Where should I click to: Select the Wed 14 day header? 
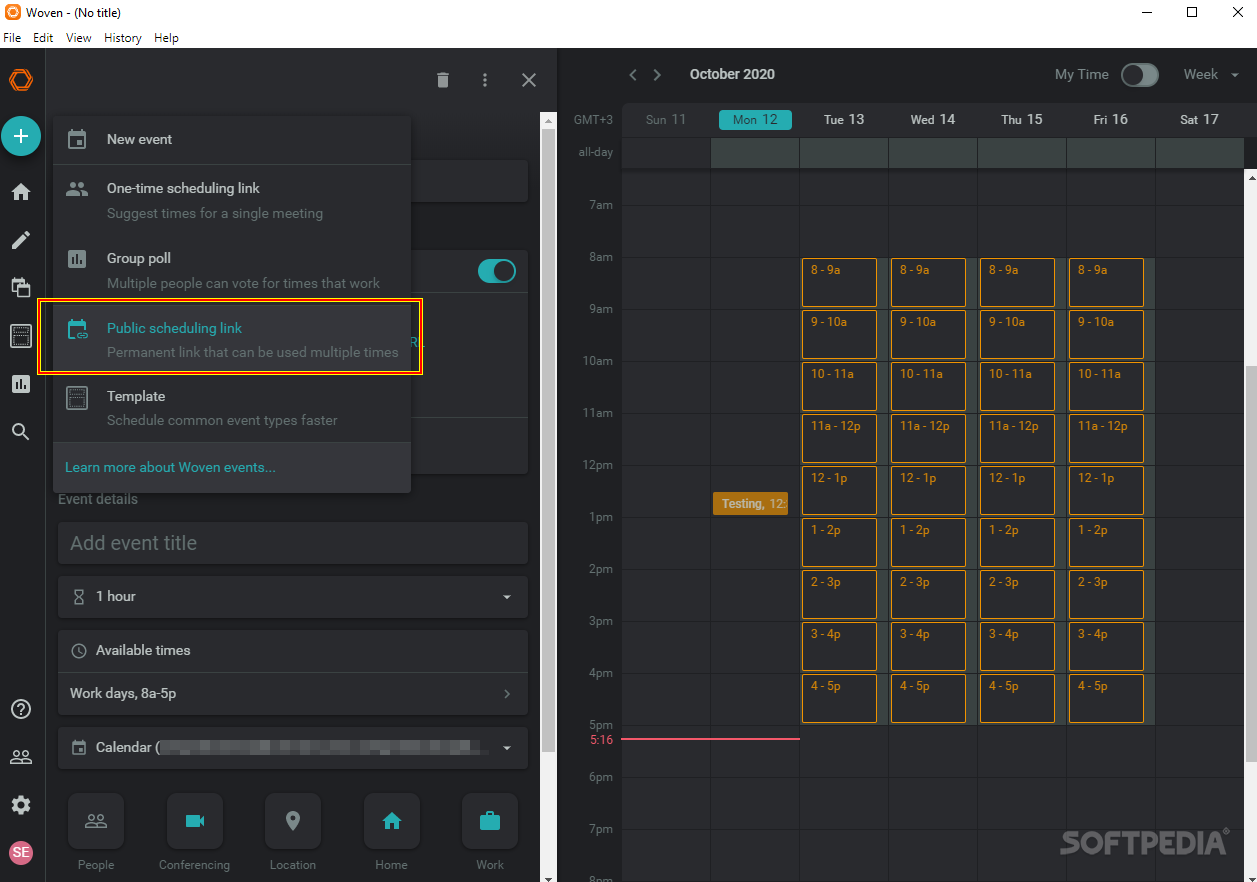pyautogui.click(x=933, y=120)
